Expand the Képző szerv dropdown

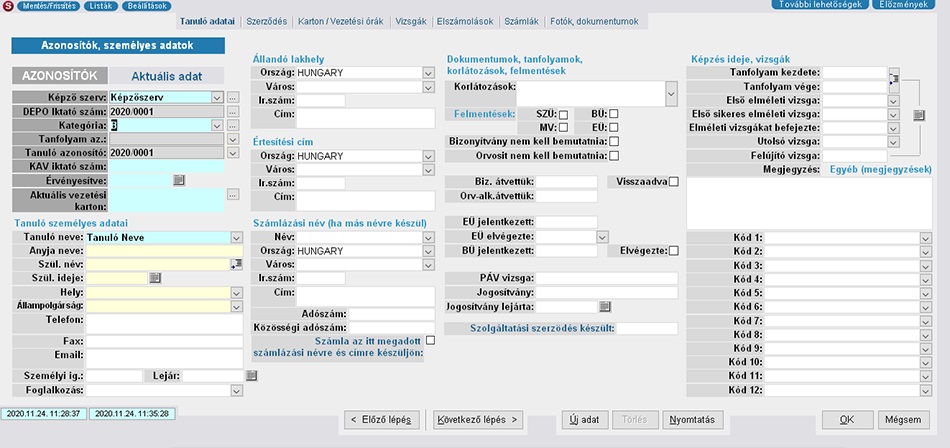click(x=217, y=97)
